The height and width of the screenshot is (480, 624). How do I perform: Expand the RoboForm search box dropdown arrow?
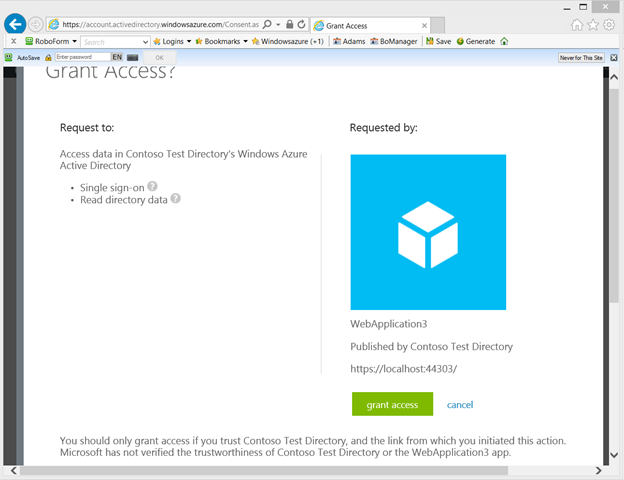tap(145, 42)
